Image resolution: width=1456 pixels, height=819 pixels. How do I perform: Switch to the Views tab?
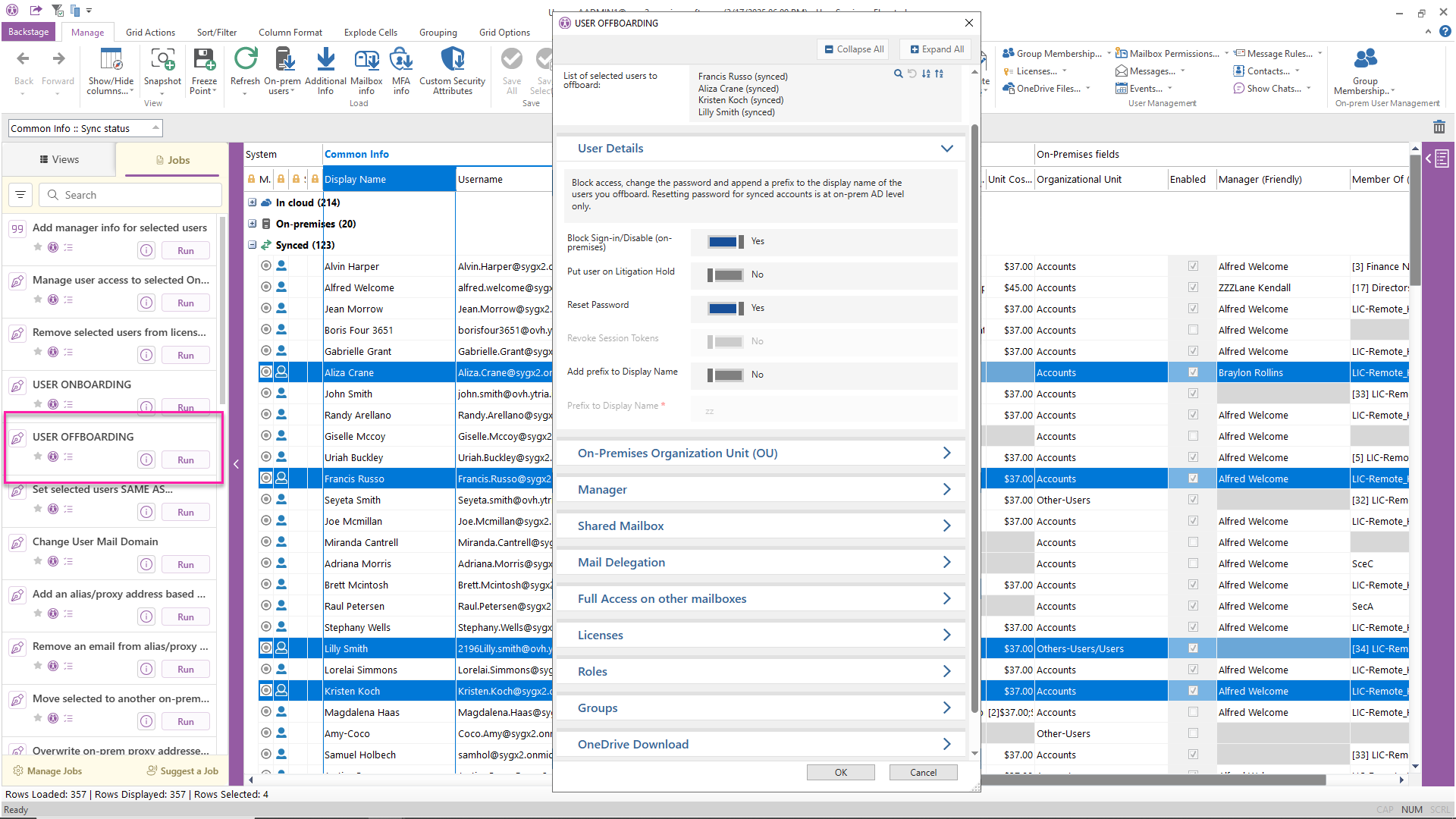coord(59,159)
